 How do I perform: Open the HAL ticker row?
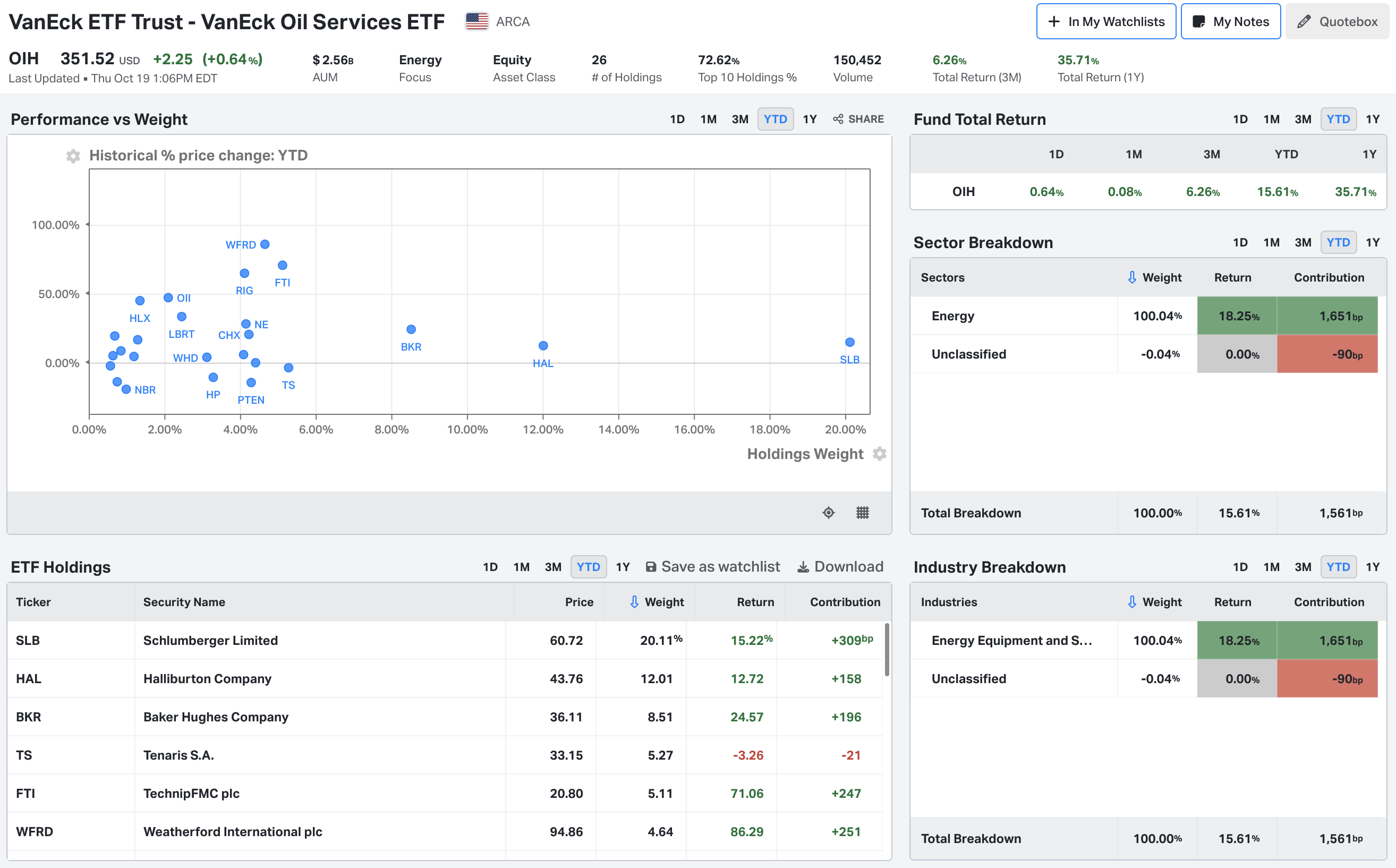pos(445,678)
